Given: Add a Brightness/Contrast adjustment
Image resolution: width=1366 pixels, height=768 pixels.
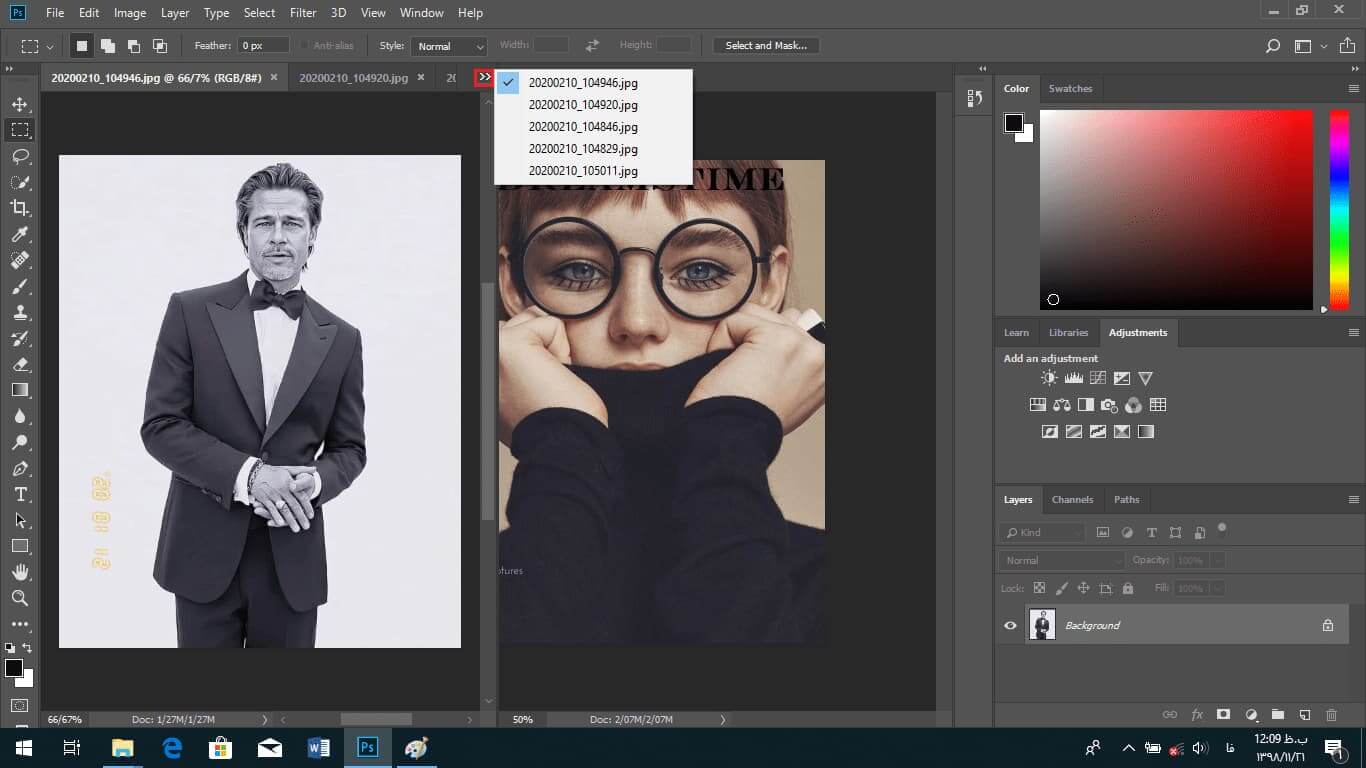Looking at the screenshot, I should point(1049,378).
